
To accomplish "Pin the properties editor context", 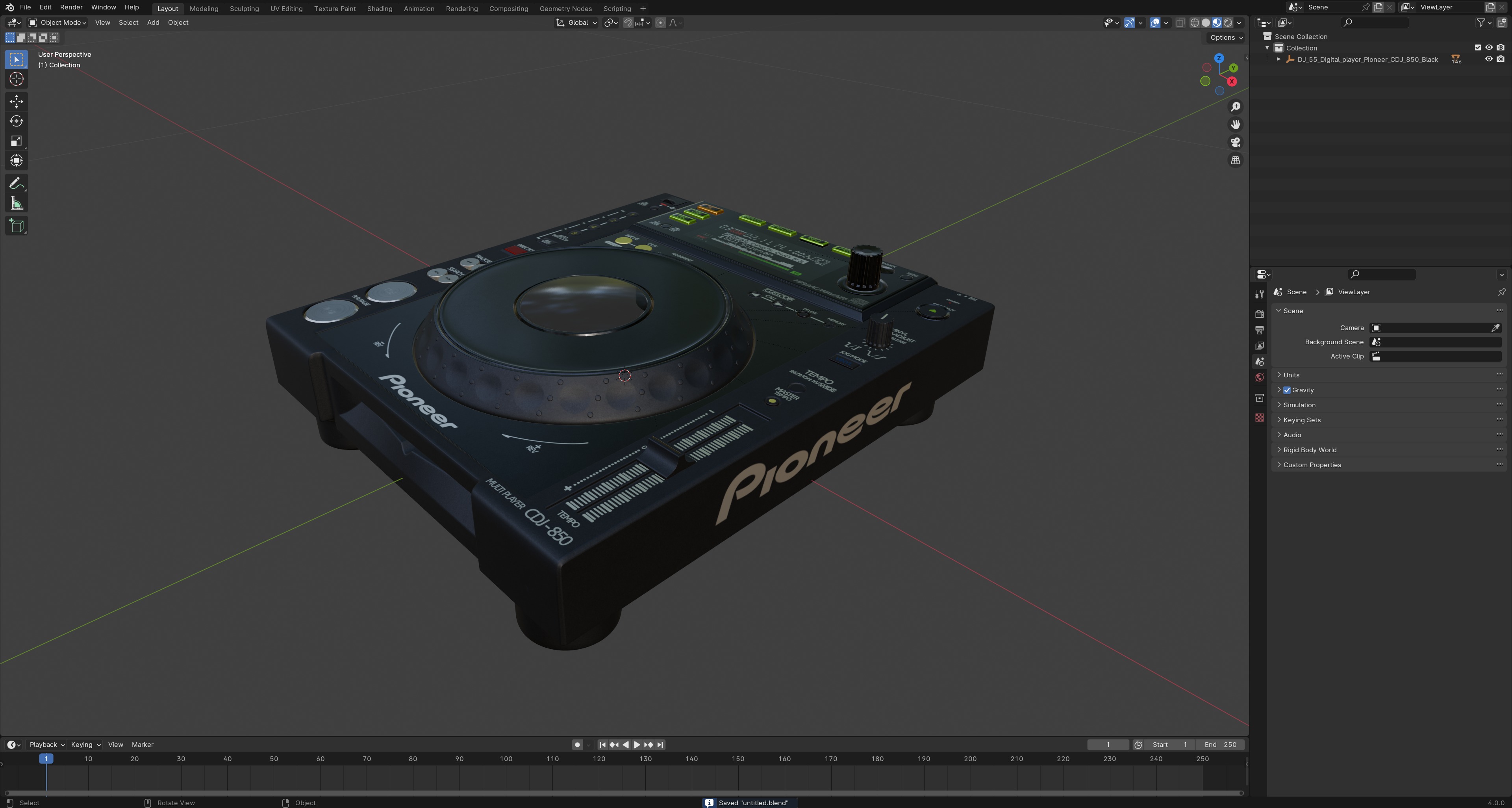I will point(1501,292).
